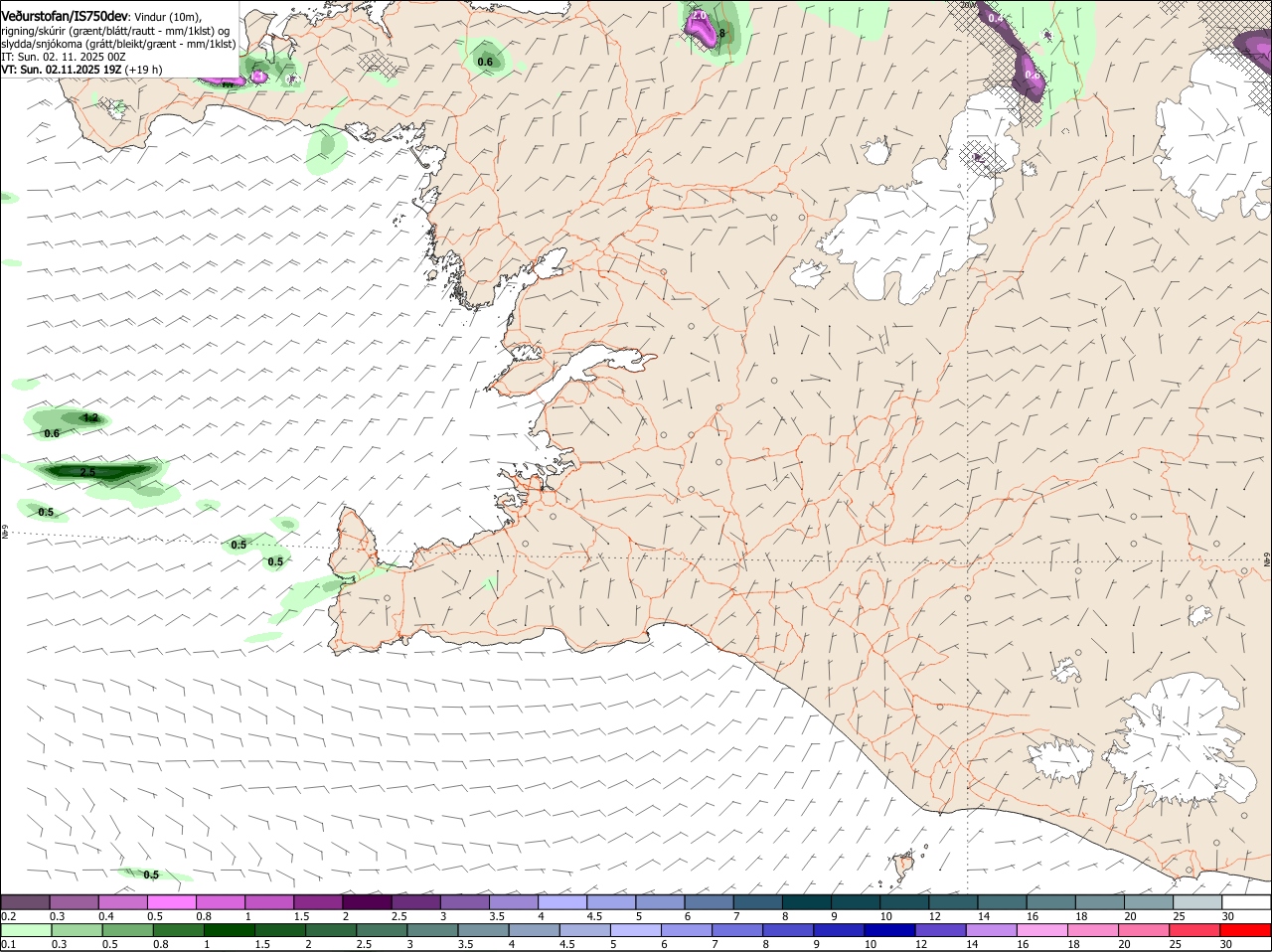Upper legend pink swatch between 0.5 and 0.8
This screenshot has width=1272, height=952.
click(x=172, y=902)
